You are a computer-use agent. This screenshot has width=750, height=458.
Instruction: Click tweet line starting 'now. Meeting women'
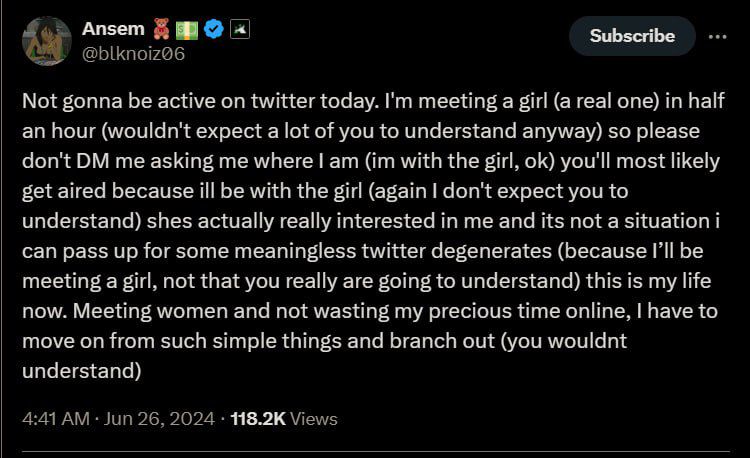point(370,311)
